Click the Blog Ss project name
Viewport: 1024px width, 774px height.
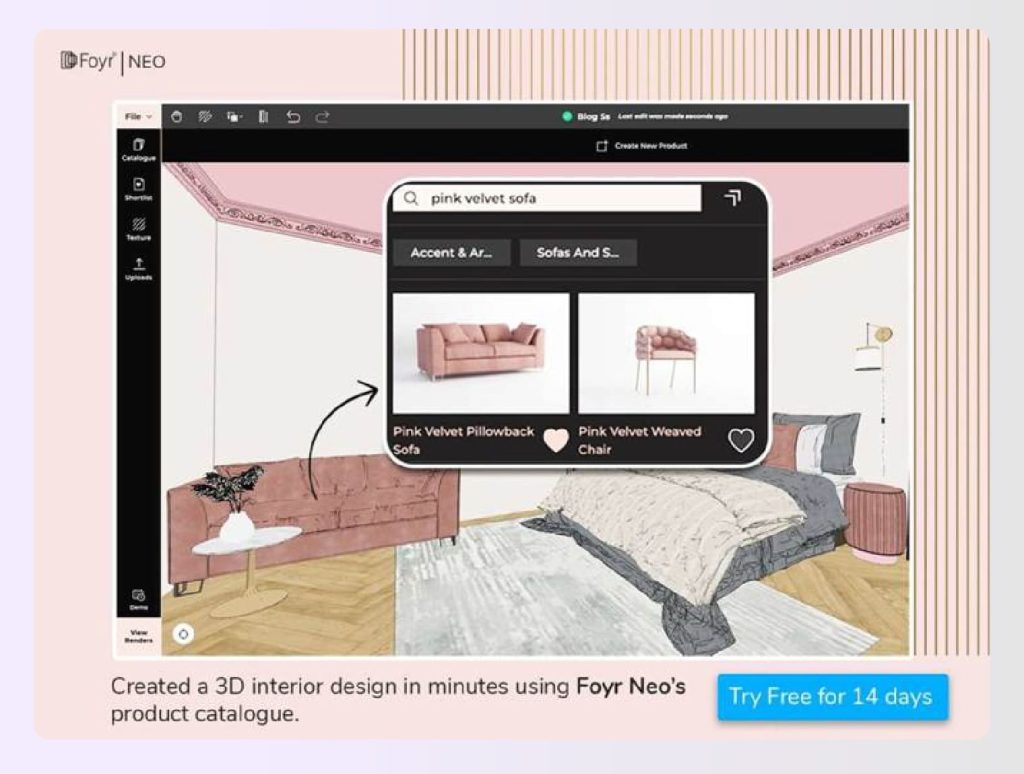pyautogui.click(x=593, y=116)
